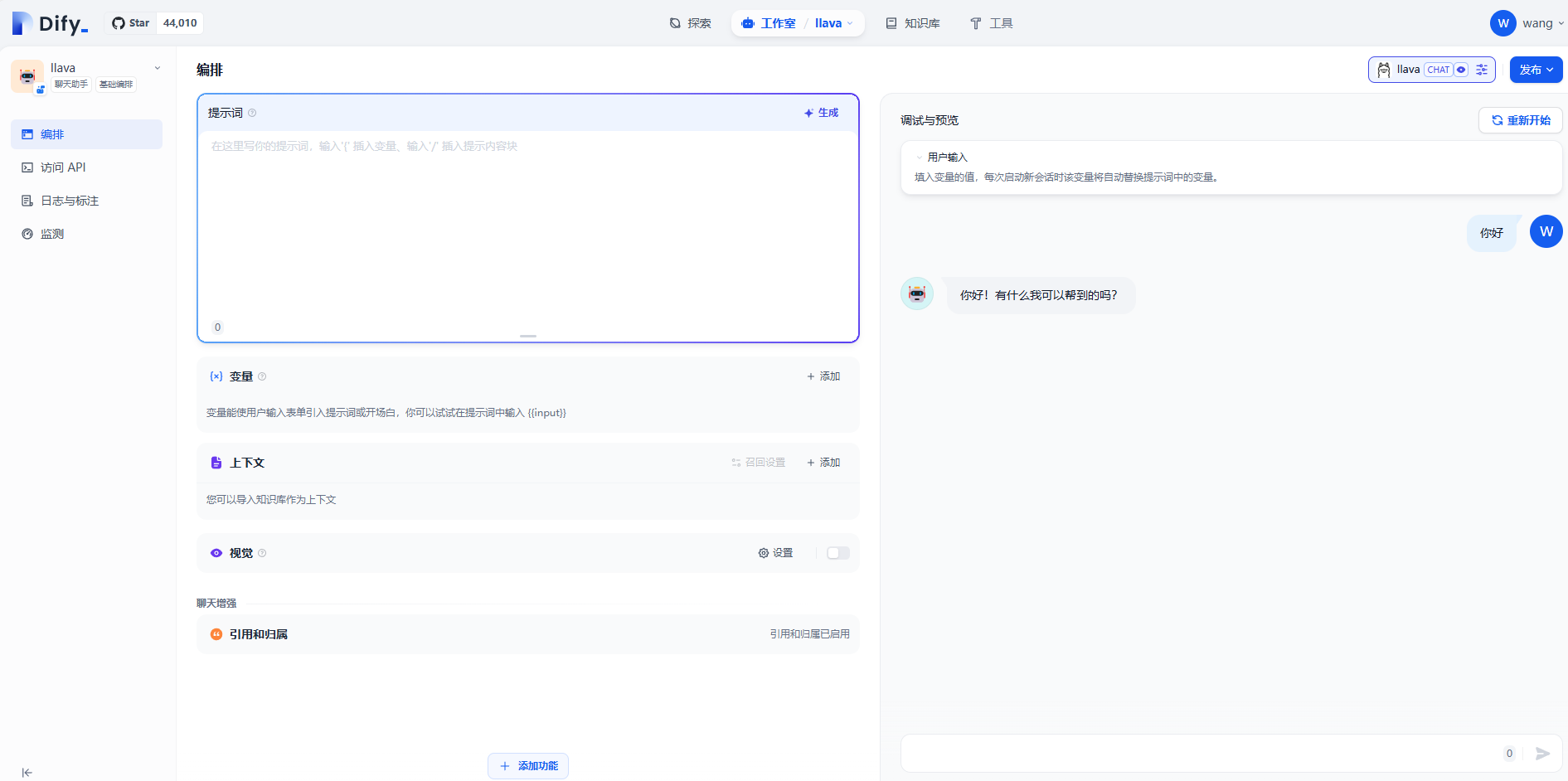
Task: Open the GitHub Star badge
Action: click(x=154, y=23)
